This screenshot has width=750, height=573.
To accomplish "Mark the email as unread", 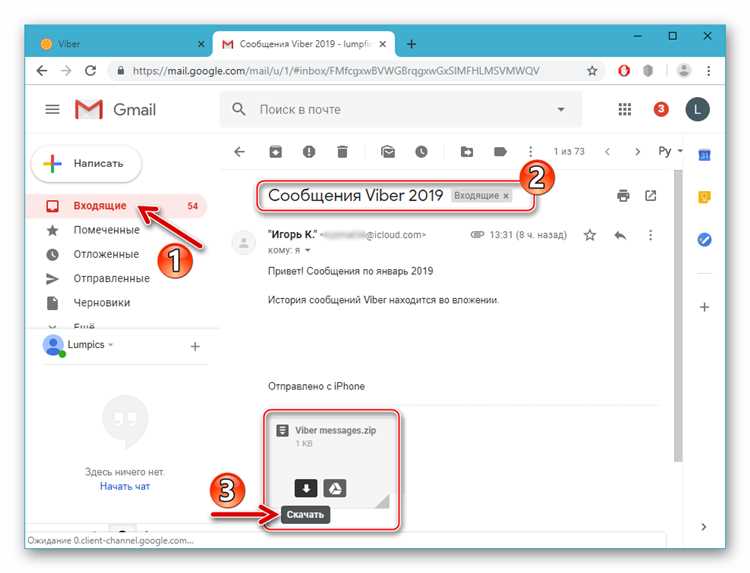I will [x=387, y=152].
